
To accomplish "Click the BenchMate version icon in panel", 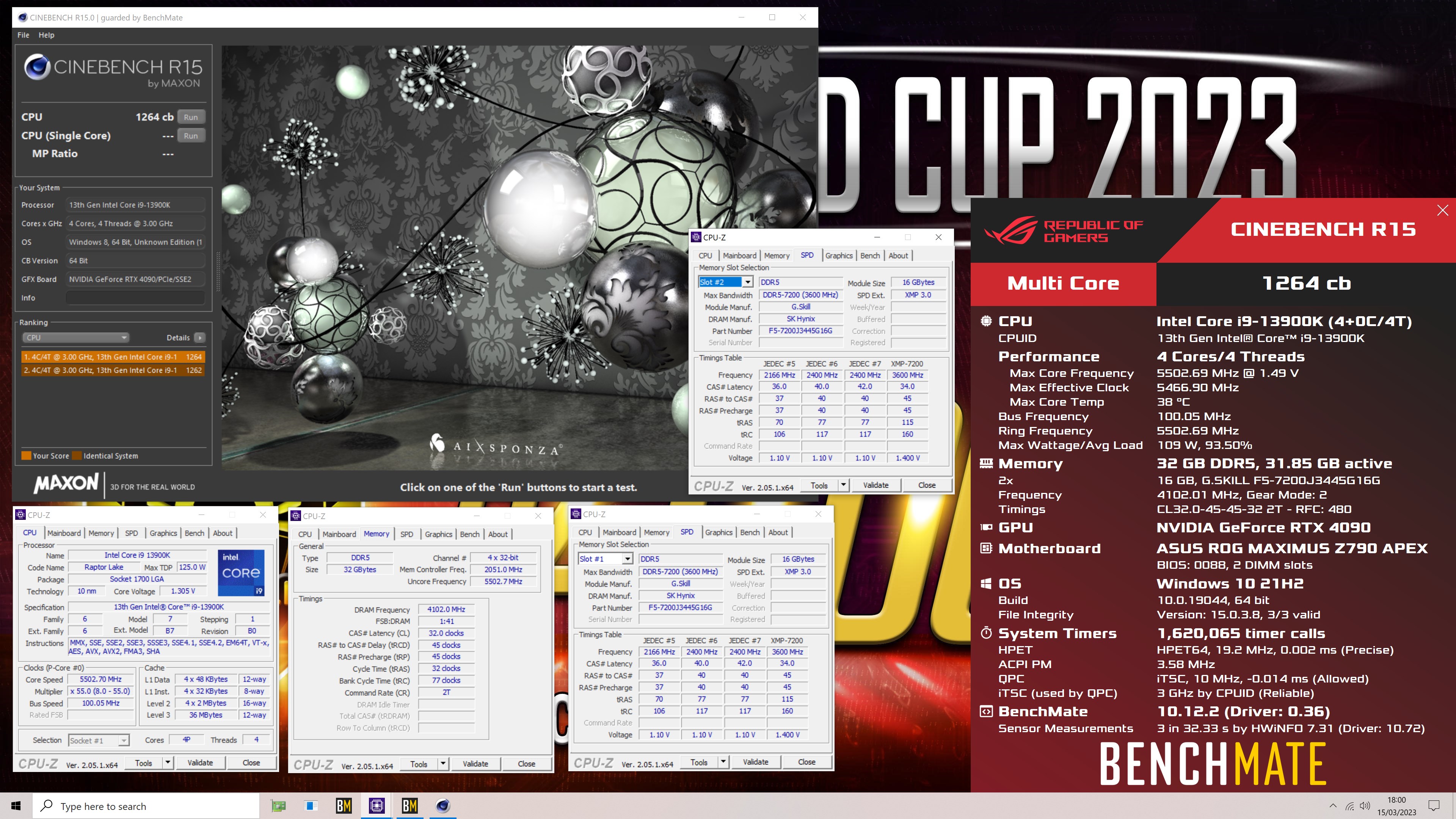I will click(986, 712).
